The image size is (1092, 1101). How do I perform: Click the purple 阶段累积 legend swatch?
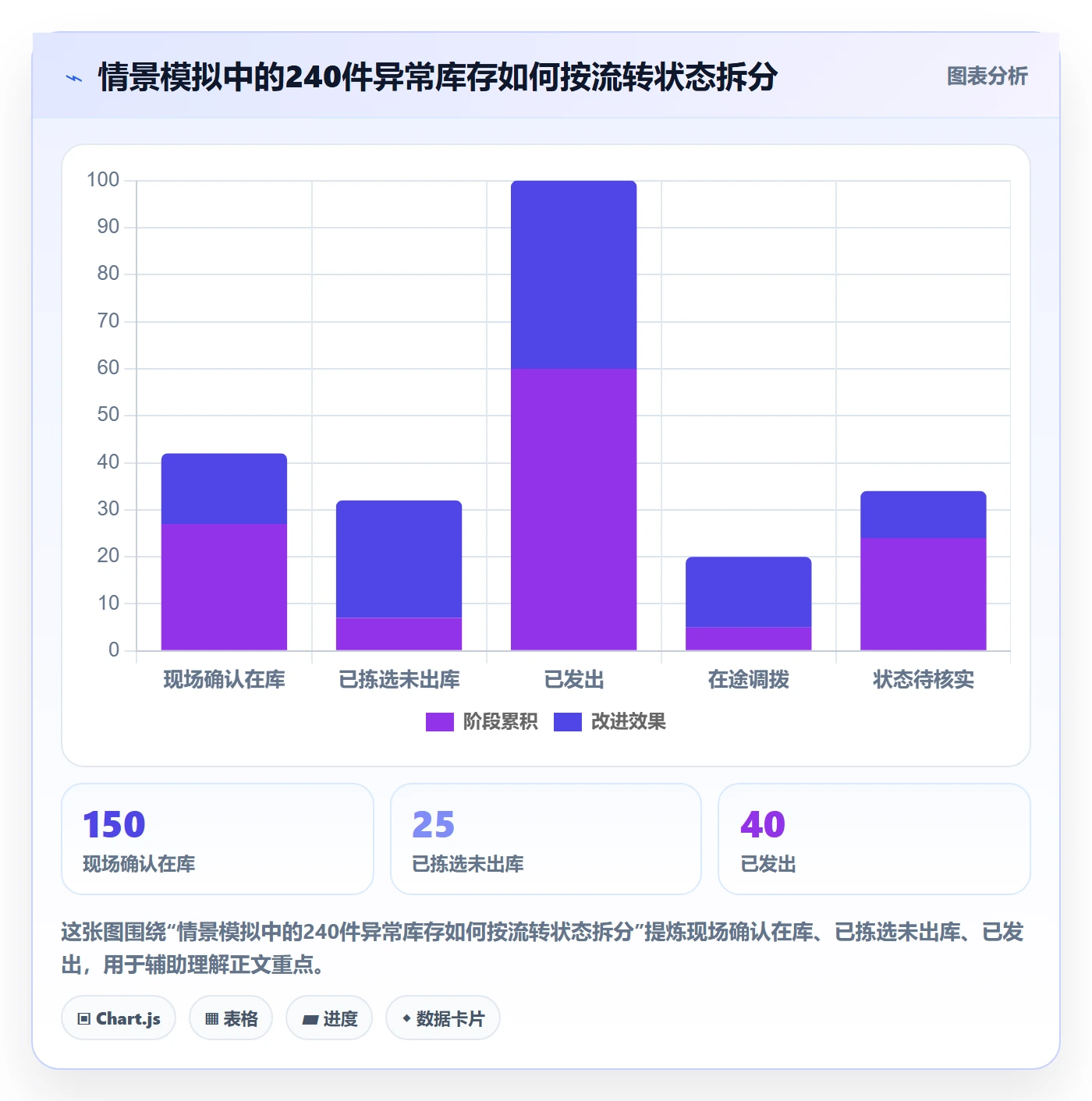point(439,722)
